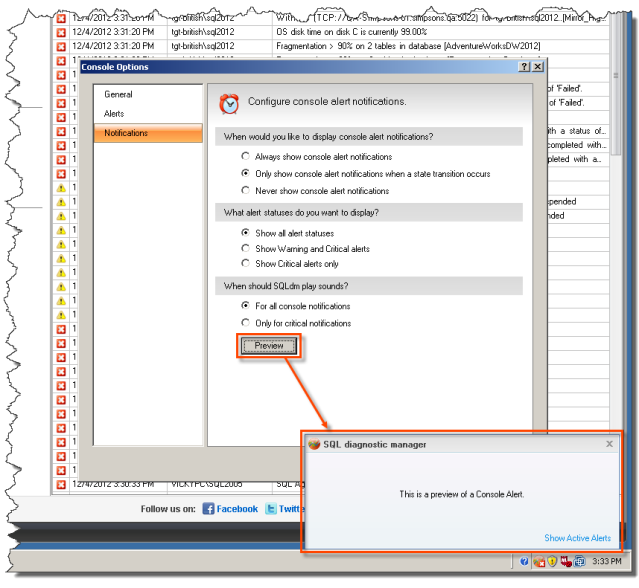Click the Twitter bird icon in the footer
Viewport: 639px width, 588px height.
click(x=271, y=509)
